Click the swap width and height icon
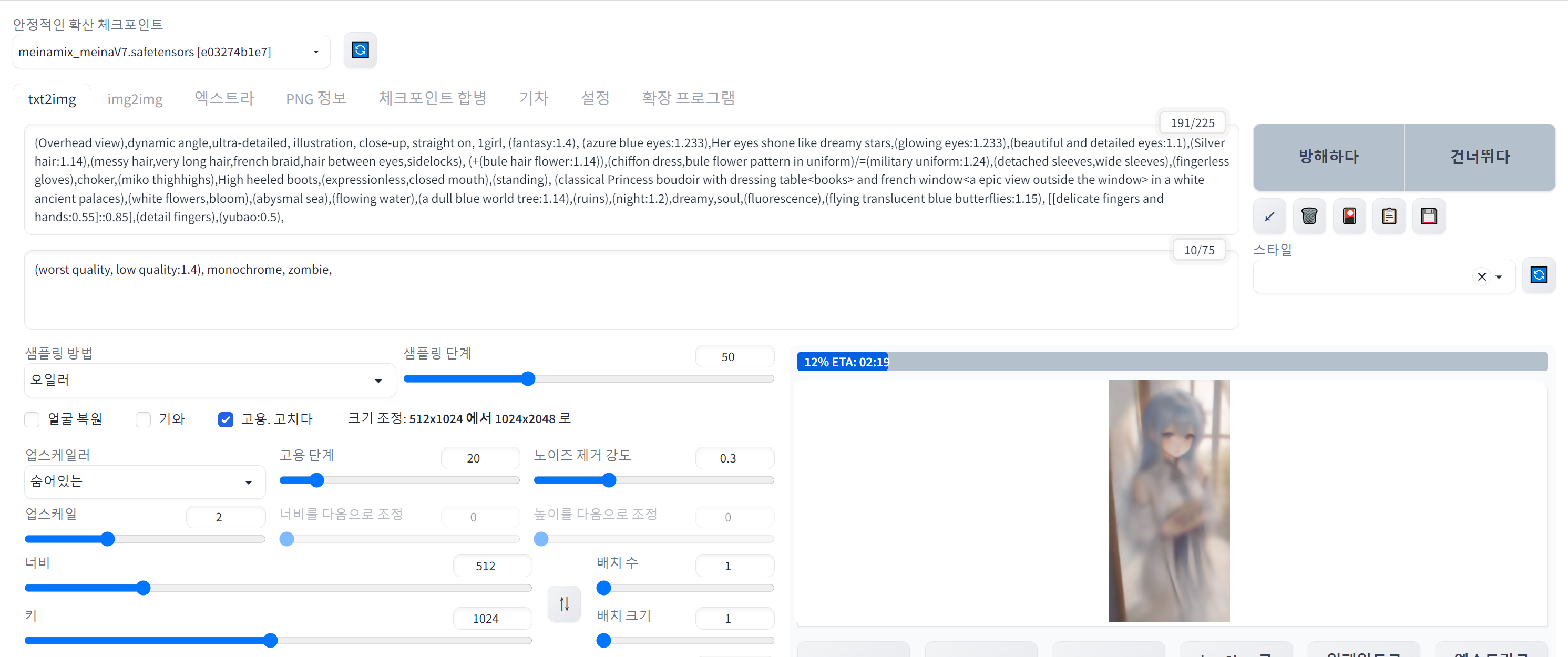1568x657 pixels. click(563, 603)
